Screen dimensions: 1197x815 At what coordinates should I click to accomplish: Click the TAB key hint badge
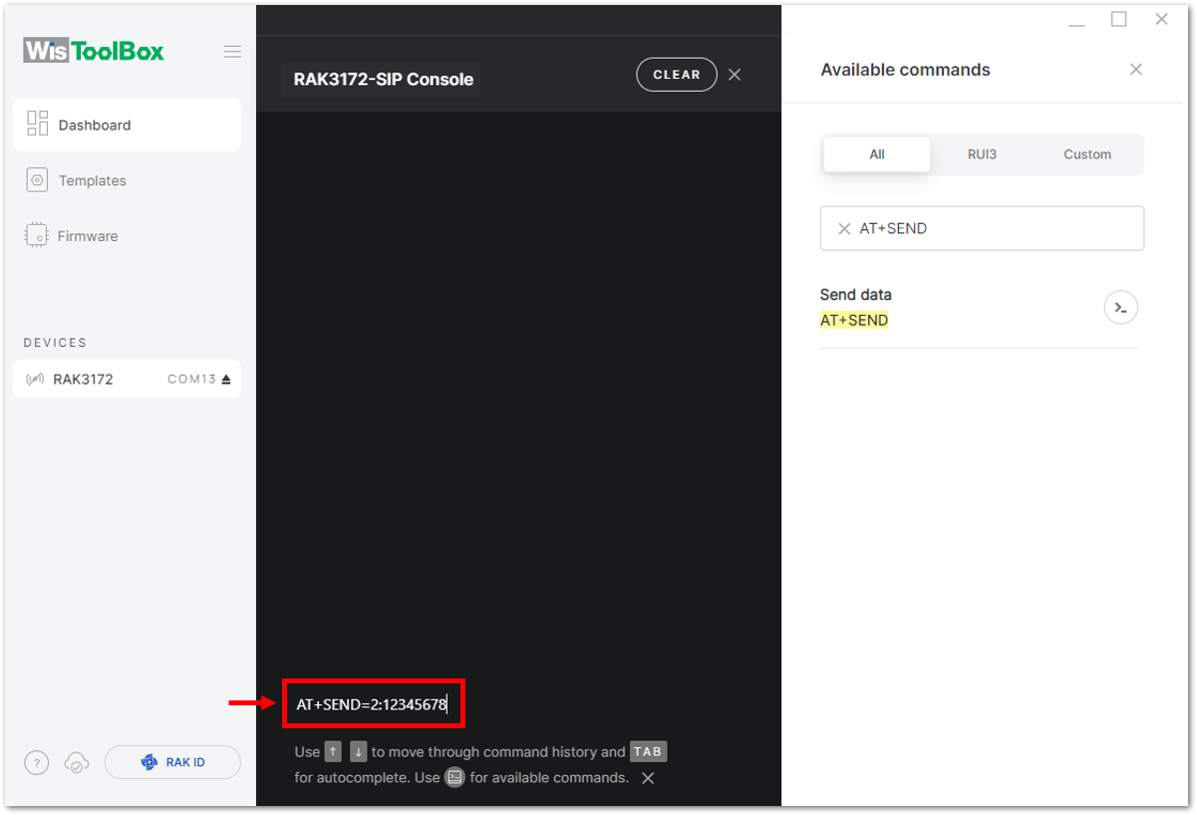(647, 752)
